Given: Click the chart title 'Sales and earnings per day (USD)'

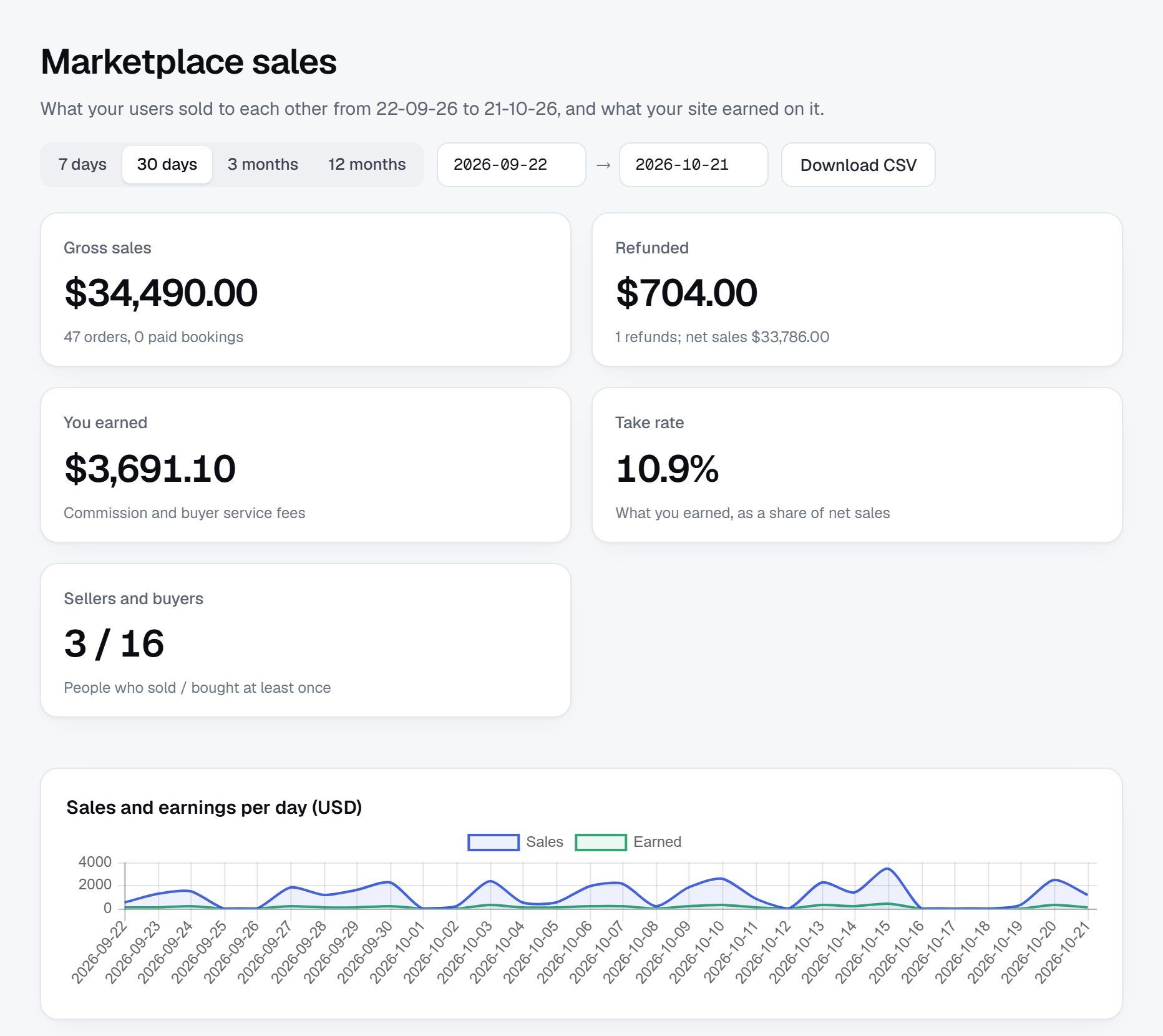Looking at the screenshot, I should pyautogui.click(x=214, y=808).
